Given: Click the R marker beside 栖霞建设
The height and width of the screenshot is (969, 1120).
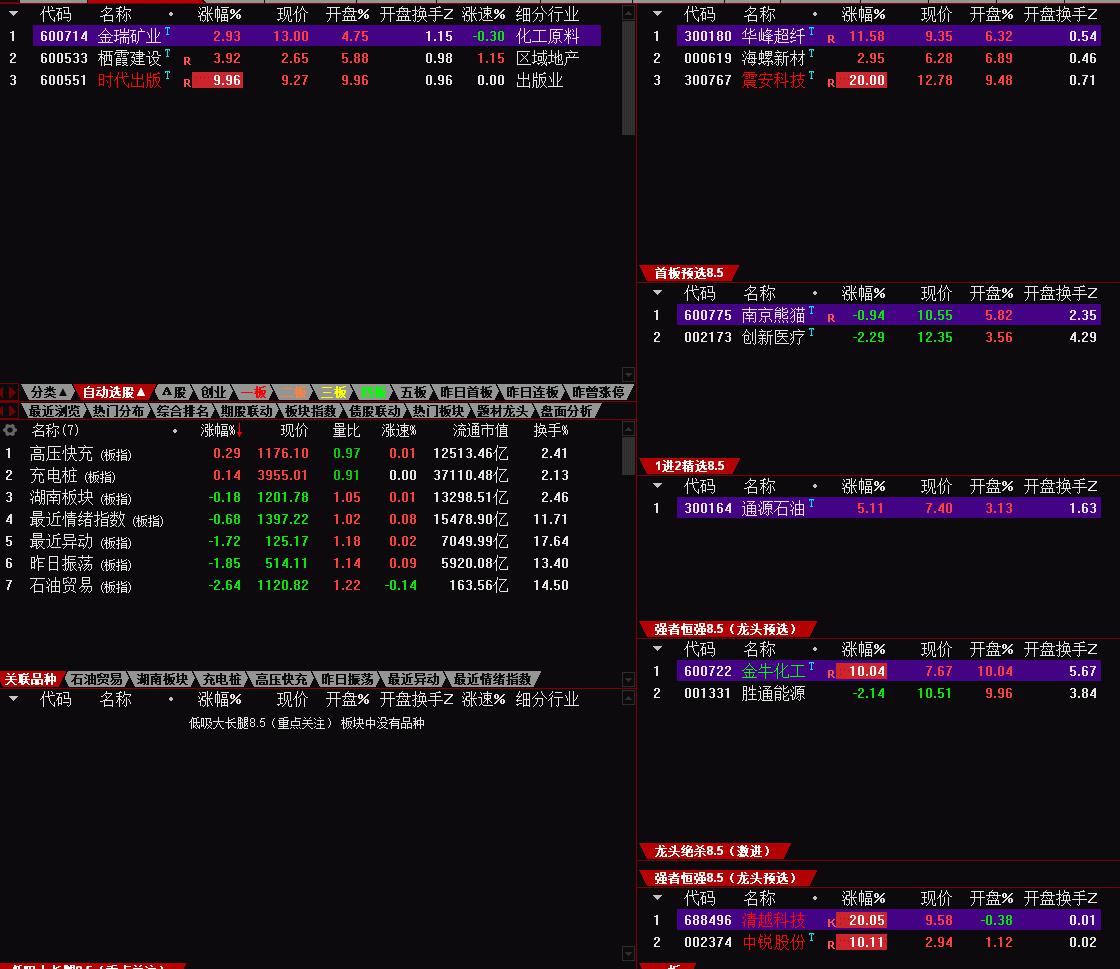Looking at the screenshot, I should 187,61.
